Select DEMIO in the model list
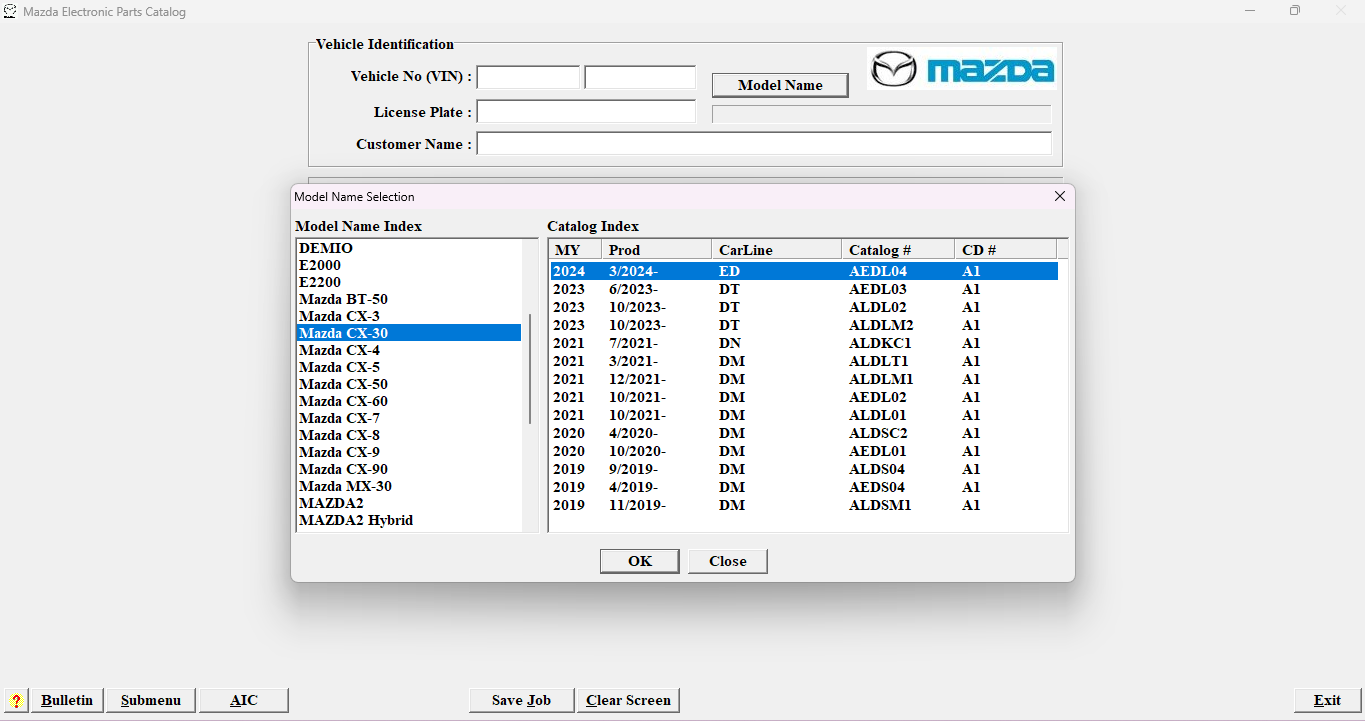This screenshot has height=721, width=1365. pyautogui.click(x=409, y=248)
